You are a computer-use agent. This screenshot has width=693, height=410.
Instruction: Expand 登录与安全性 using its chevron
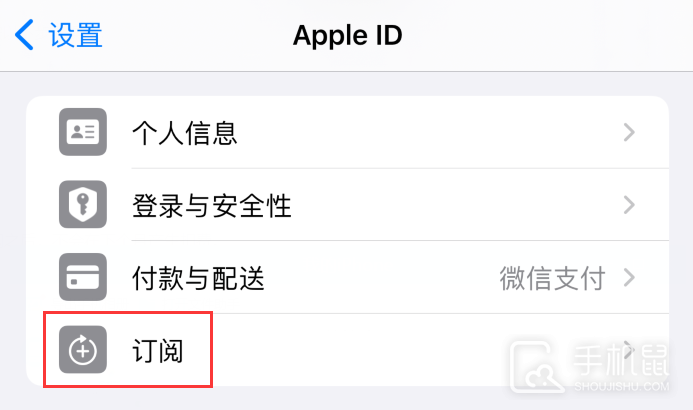[x=629, y=205]
